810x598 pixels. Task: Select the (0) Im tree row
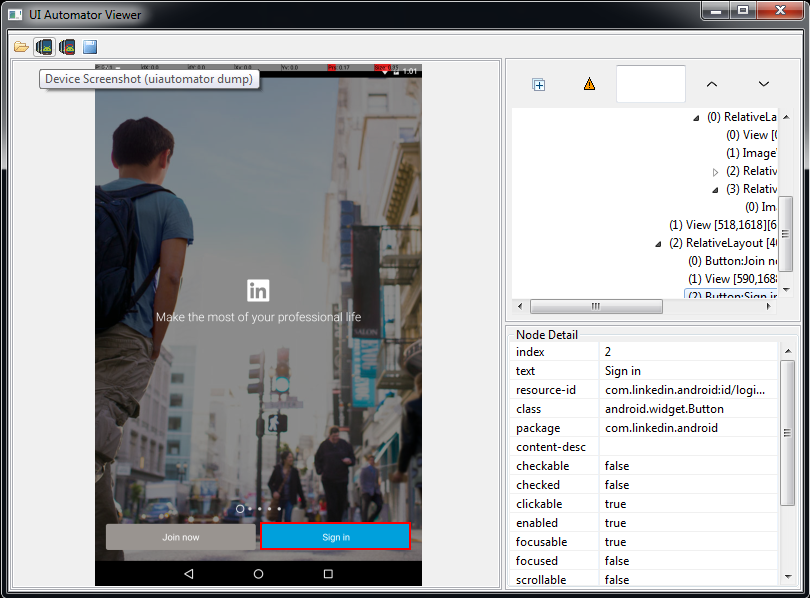tap(760, 207)
